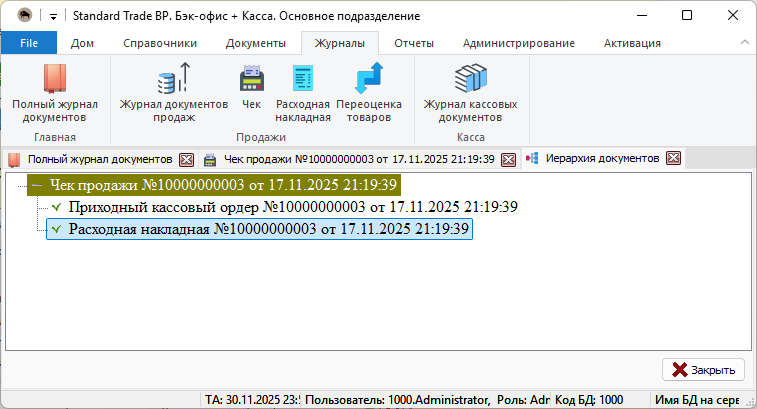The height and width of the screenshot is (409, 757).
Task: Switch to the Справочники ribbon tab
Action: (160, 43)
